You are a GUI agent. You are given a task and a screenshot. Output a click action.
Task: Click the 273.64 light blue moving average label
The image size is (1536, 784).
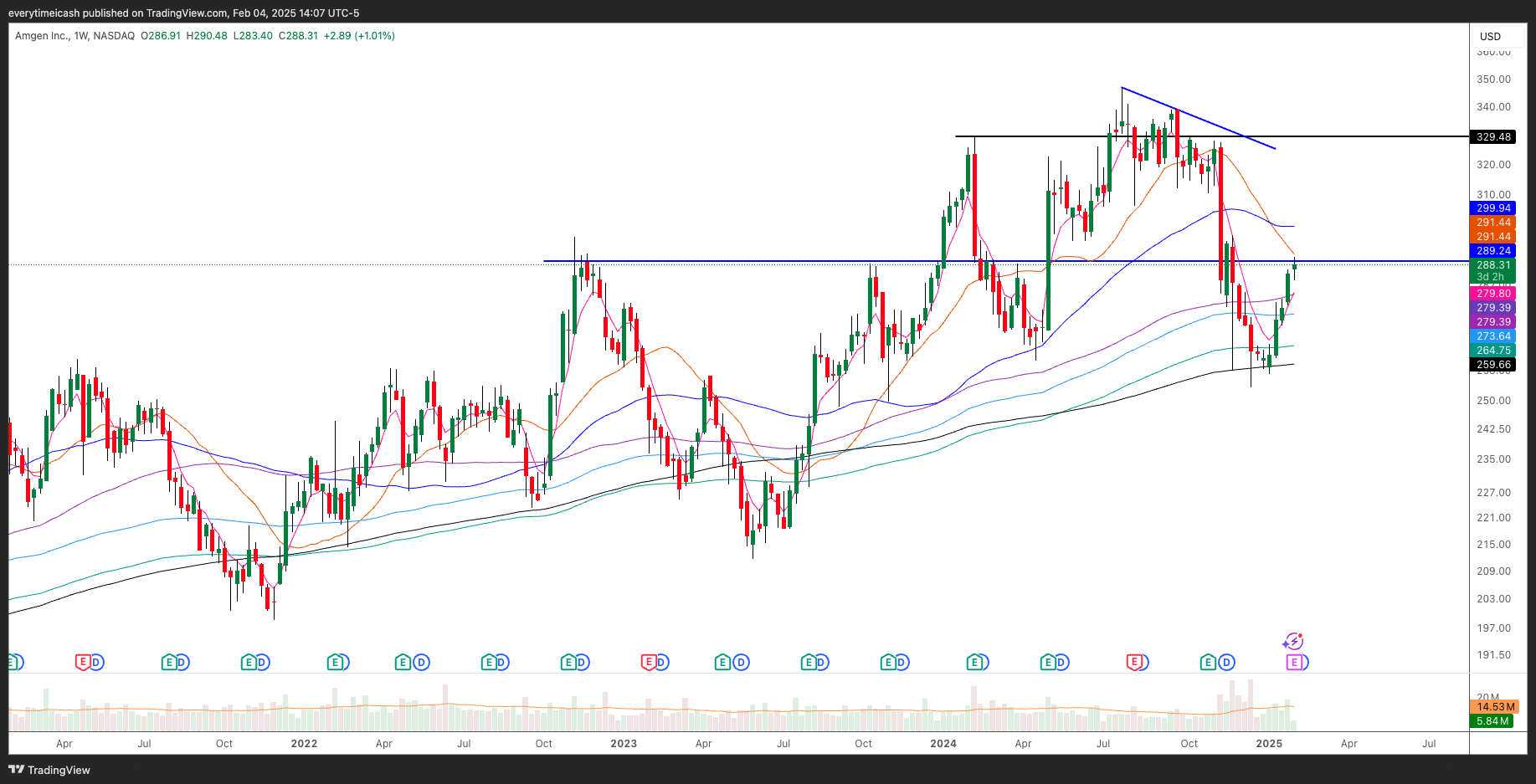[1493, 336]
